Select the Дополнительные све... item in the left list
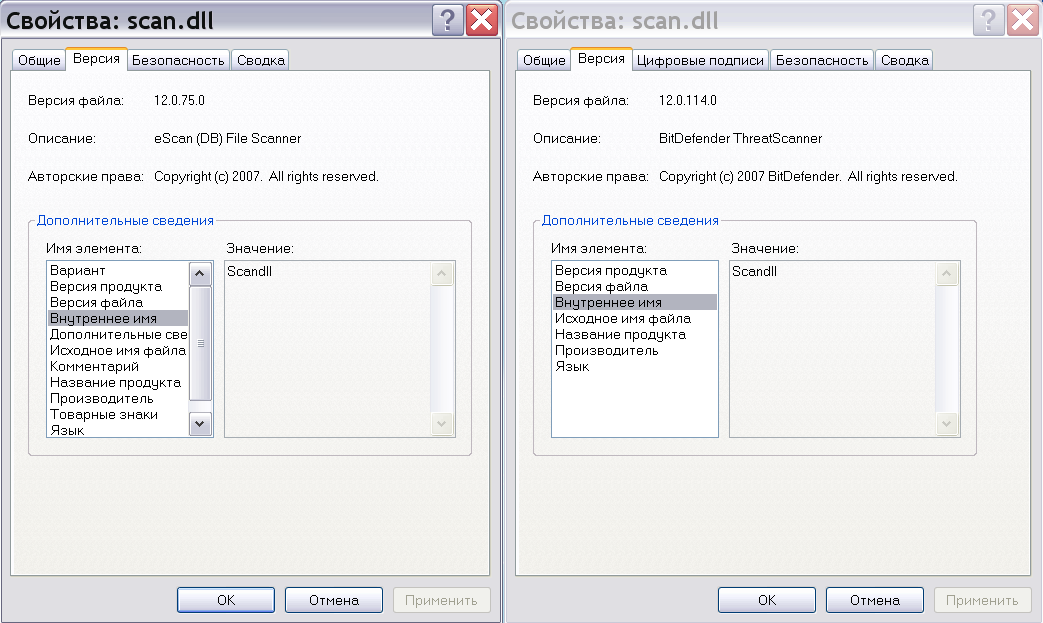The height and width of the screenshot is (623, 1043). pos(118,334)
